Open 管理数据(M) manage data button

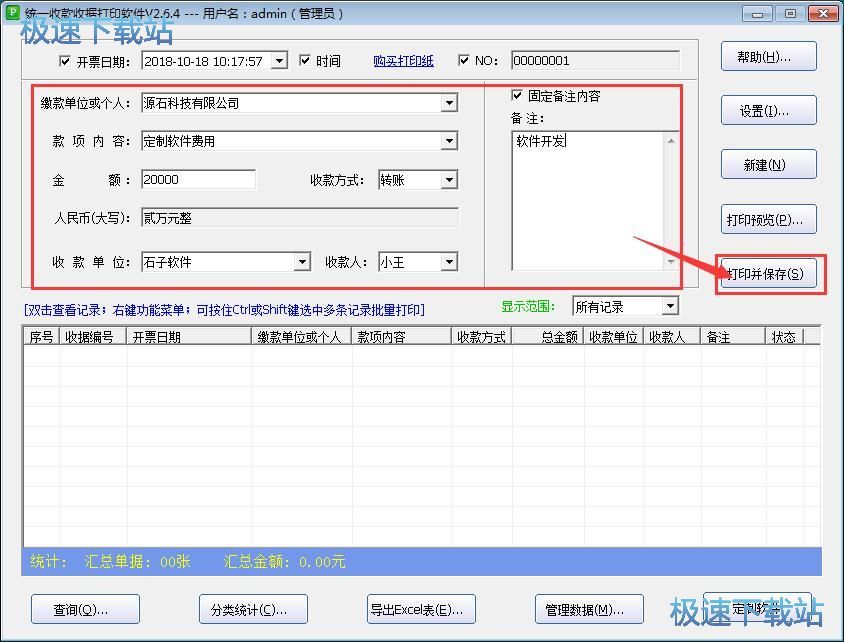coord(589,609)
